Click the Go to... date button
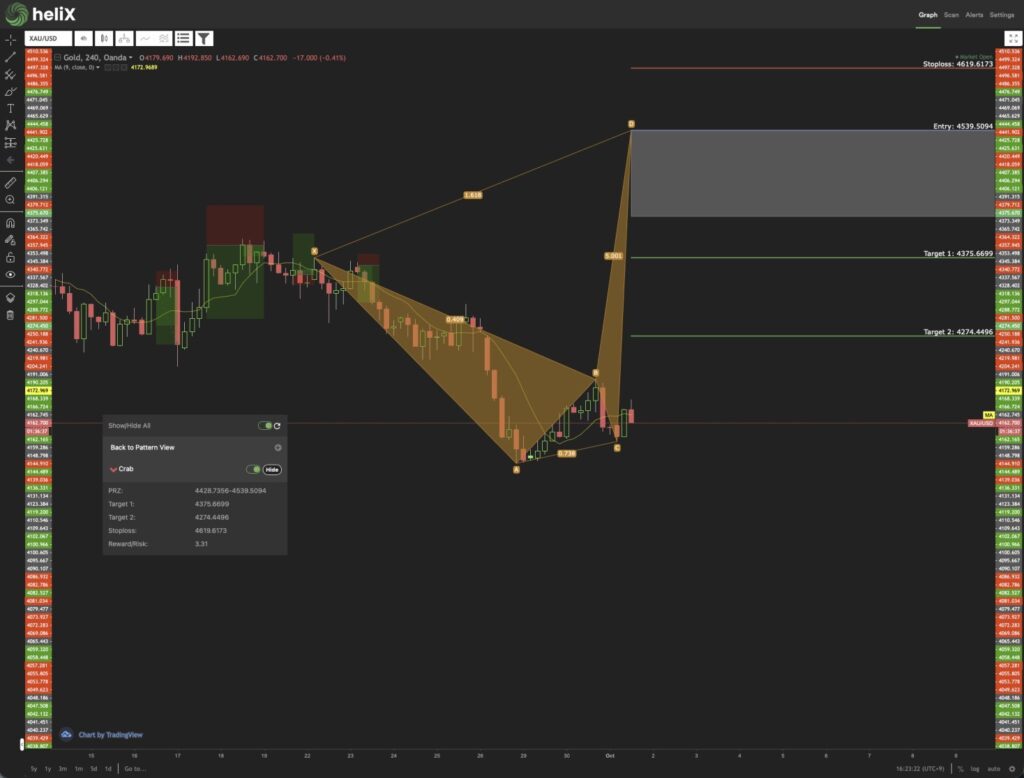1024x778 pixels. [x=135, y=769]
